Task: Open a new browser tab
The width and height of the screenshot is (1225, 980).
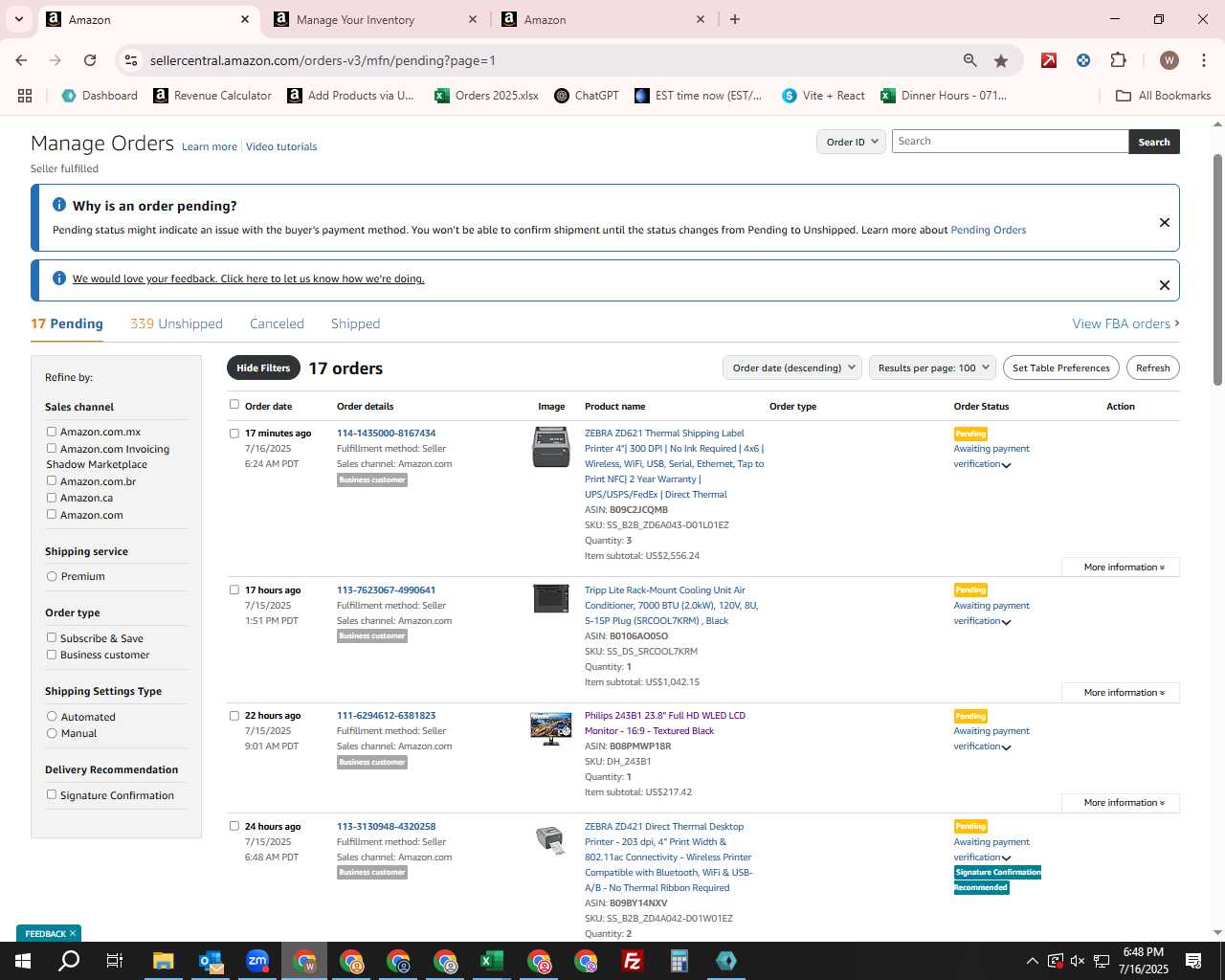Action: tap(735, 19)
